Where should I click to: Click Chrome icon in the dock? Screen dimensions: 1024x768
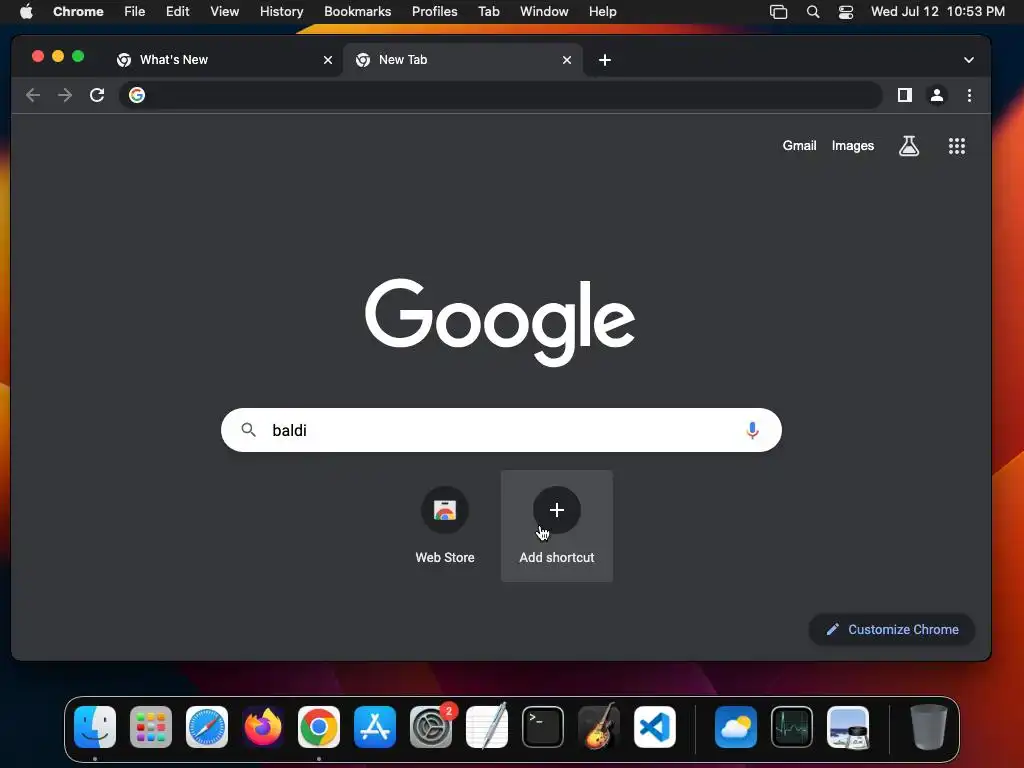(x=319, y=727)
